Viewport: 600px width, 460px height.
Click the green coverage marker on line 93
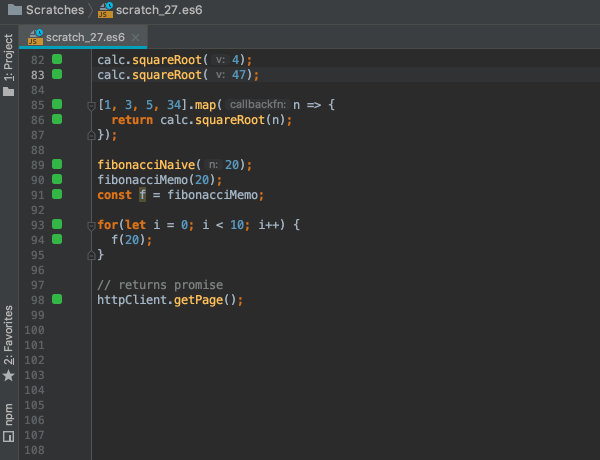click(x=57, y=224)
